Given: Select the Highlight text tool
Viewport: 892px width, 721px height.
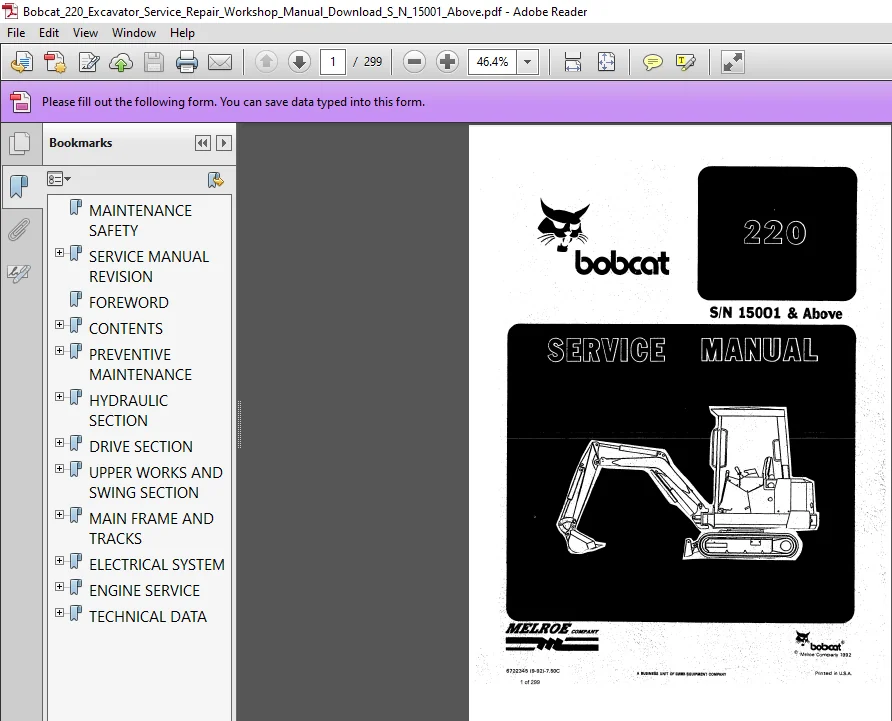Looking at the screenshot, I should (685, 61).
